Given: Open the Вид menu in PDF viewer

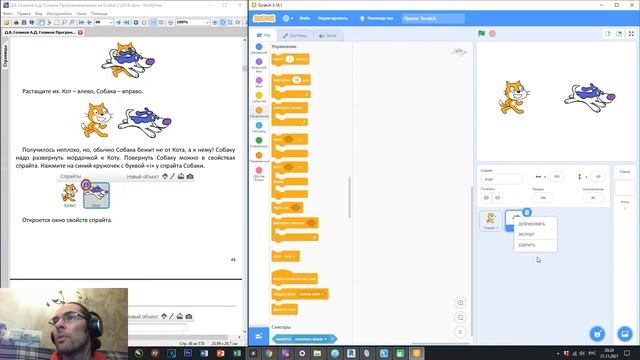Looking at the screenshot, I should pos(39,13).
